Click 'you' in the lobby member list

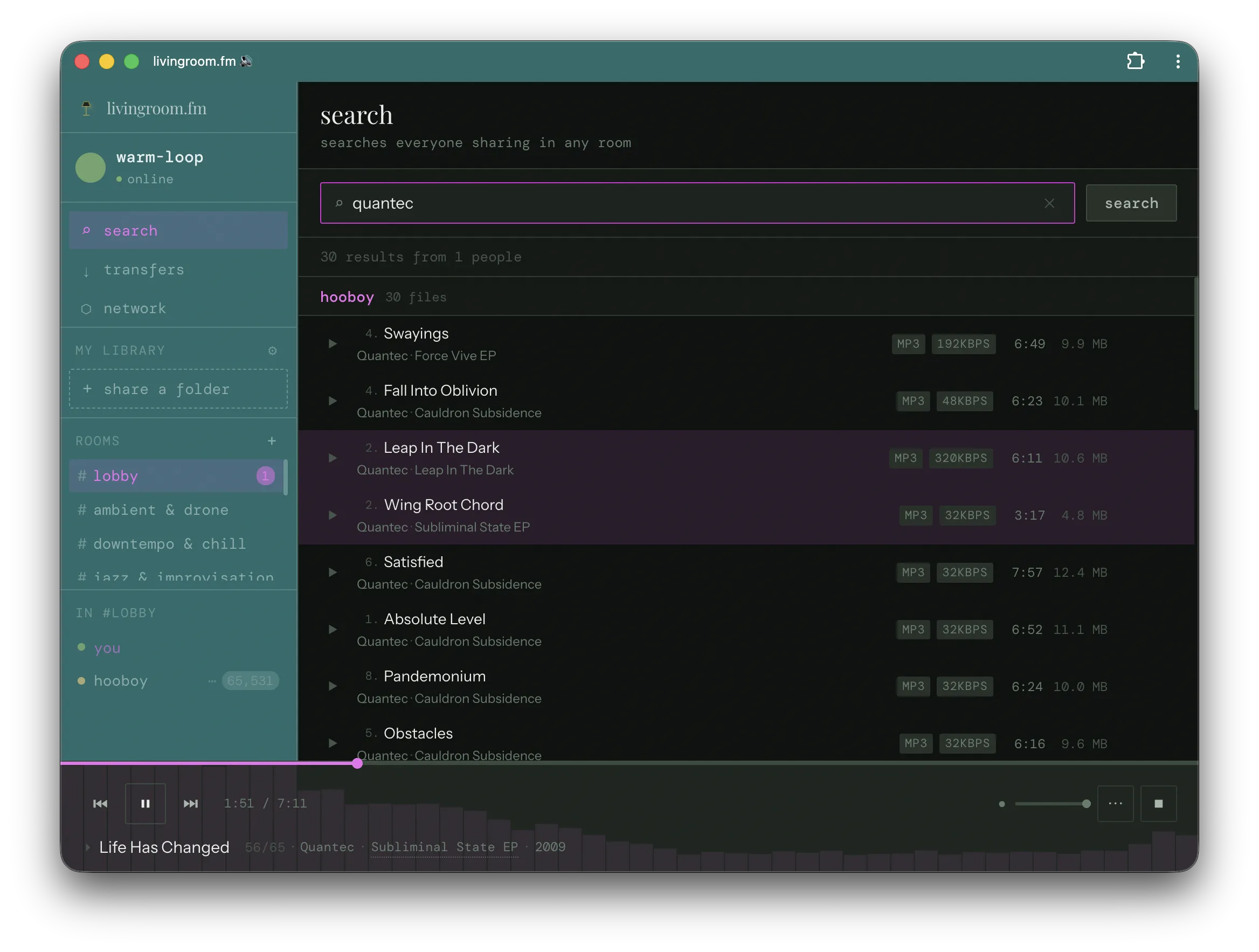pos(107,647)
